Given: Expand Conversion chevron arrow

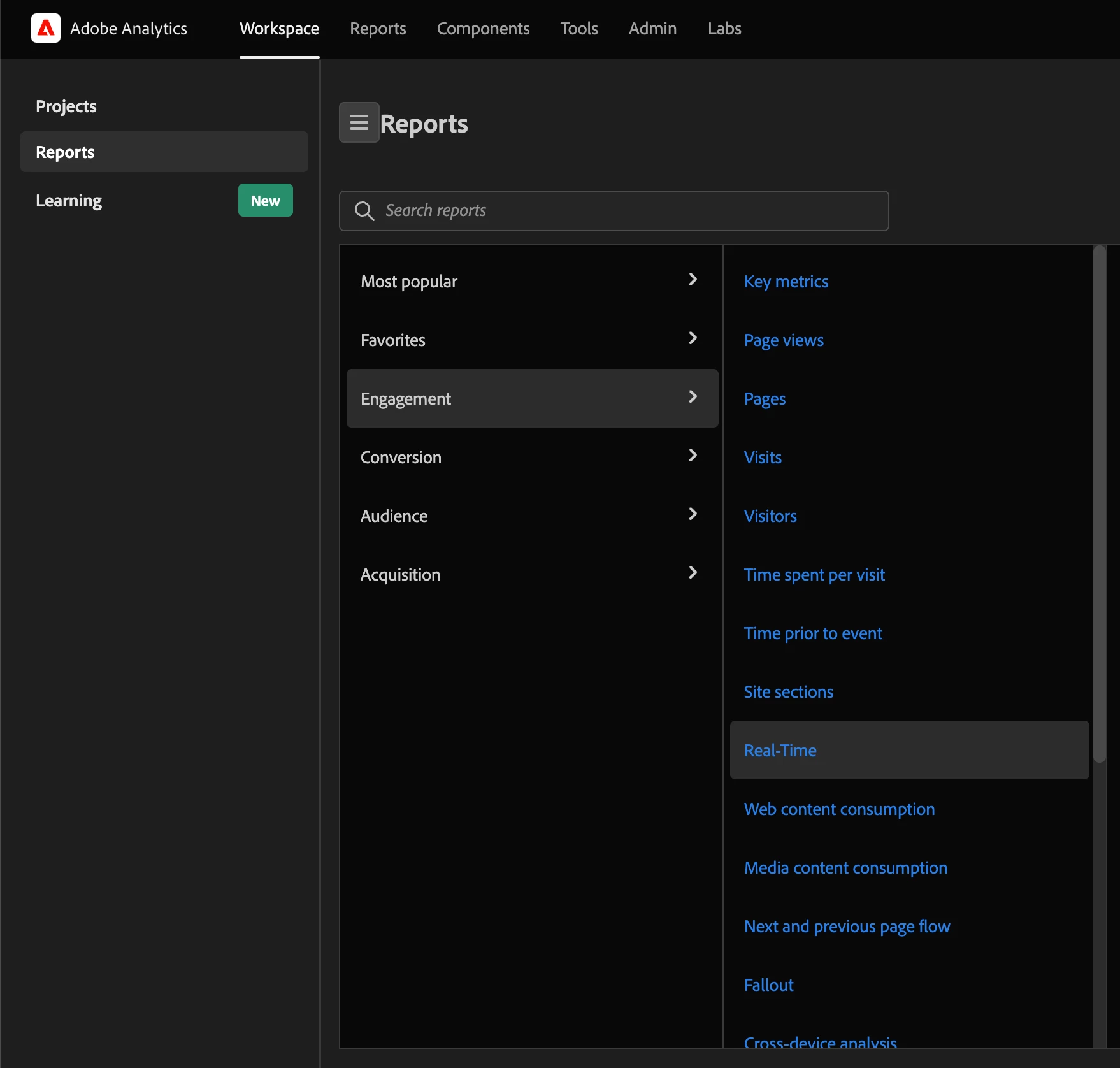Looking at the screenshot, I should coord(693,456).
